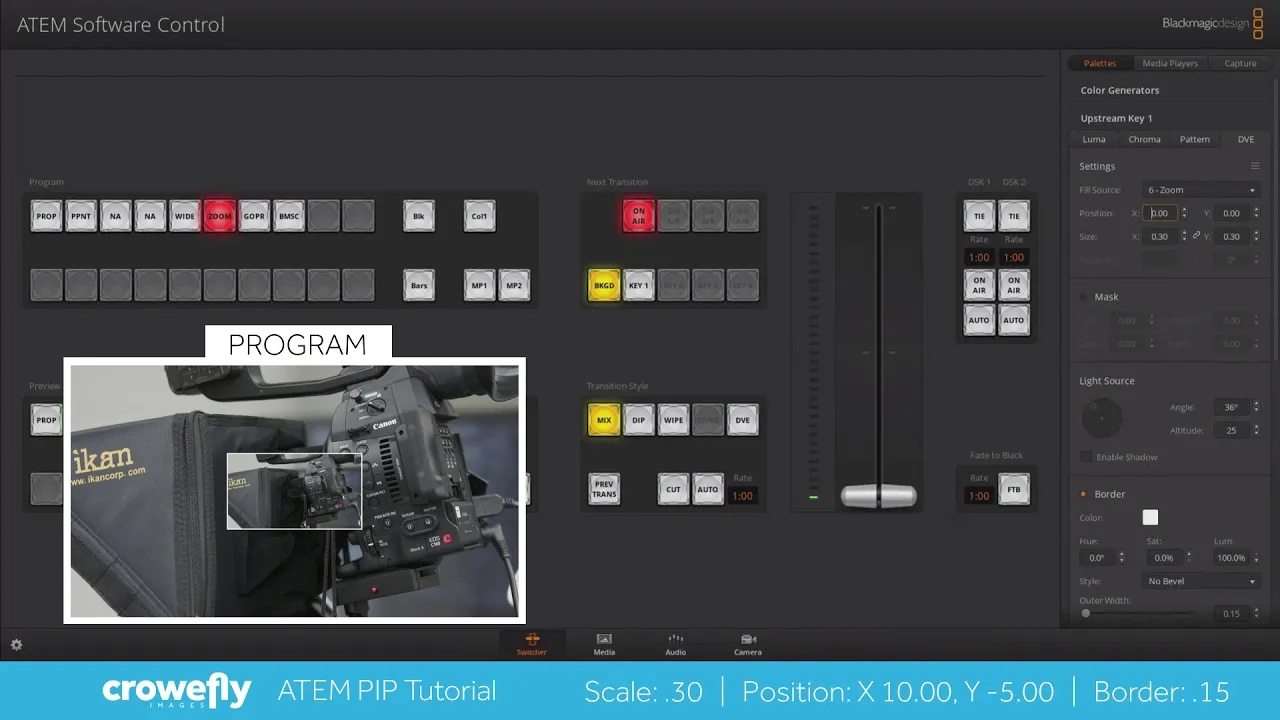
Task: Toggle KEY 1 in Next Transition
Action: pos(639,285)
